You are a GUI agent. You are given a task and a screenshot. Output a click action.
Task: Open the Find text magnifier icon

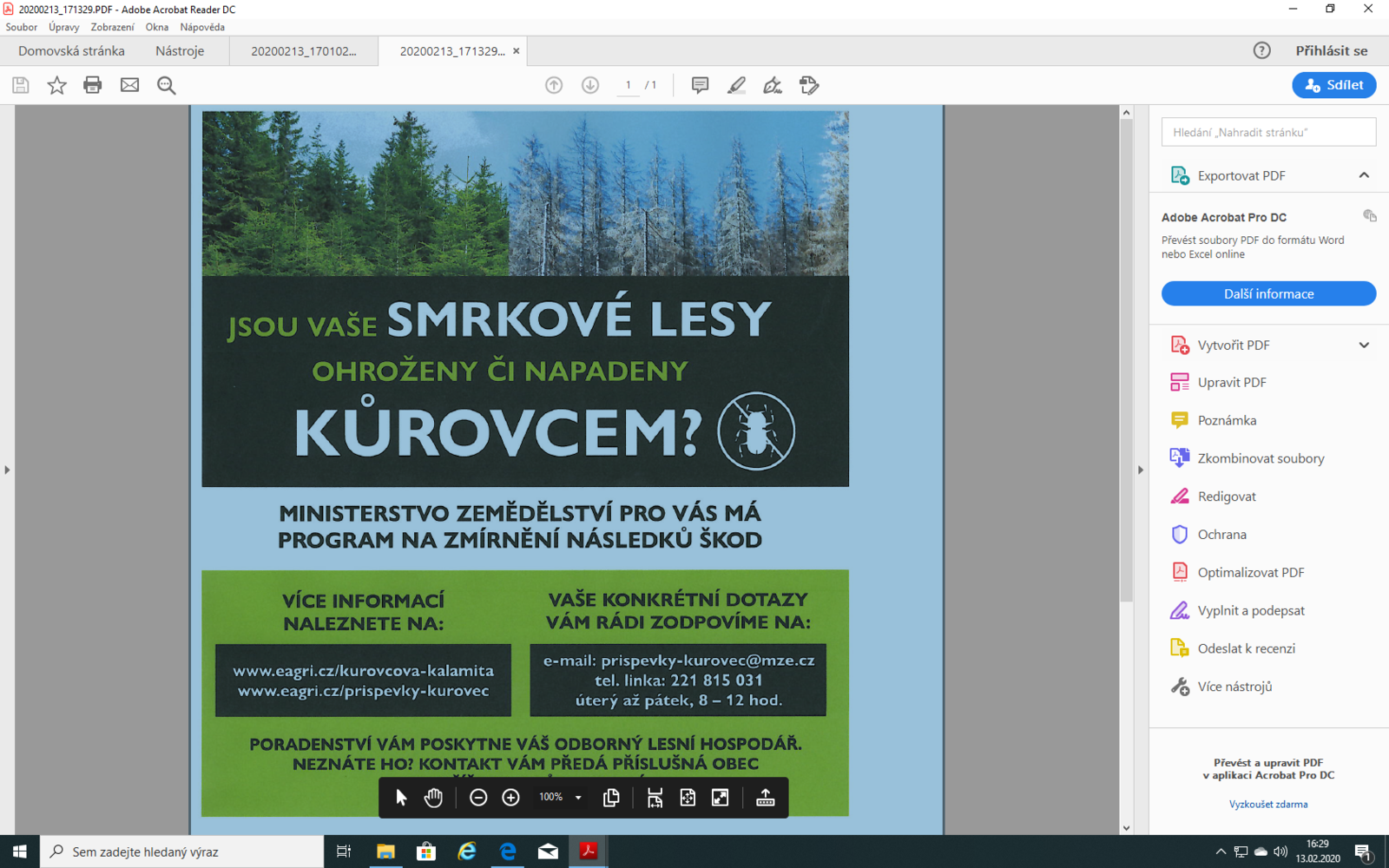[166, 85]
